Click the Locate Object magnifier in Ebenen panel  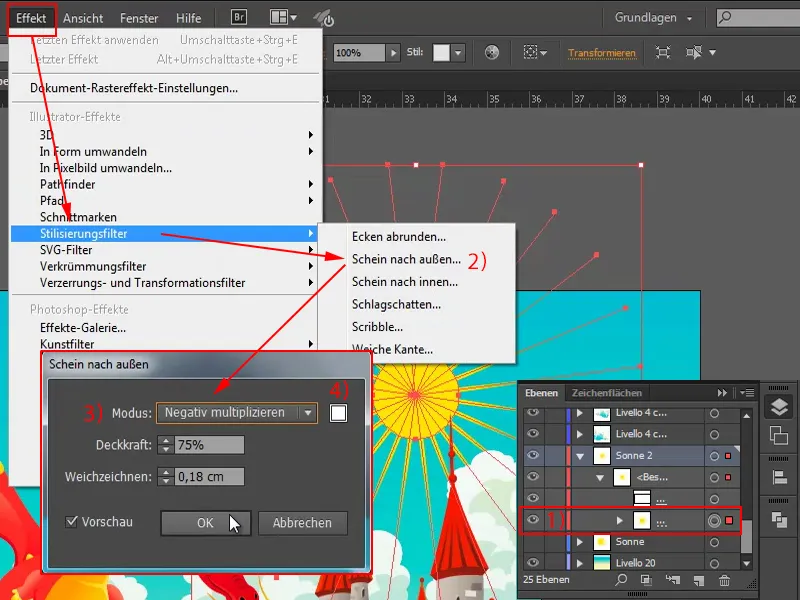[621, 580]
